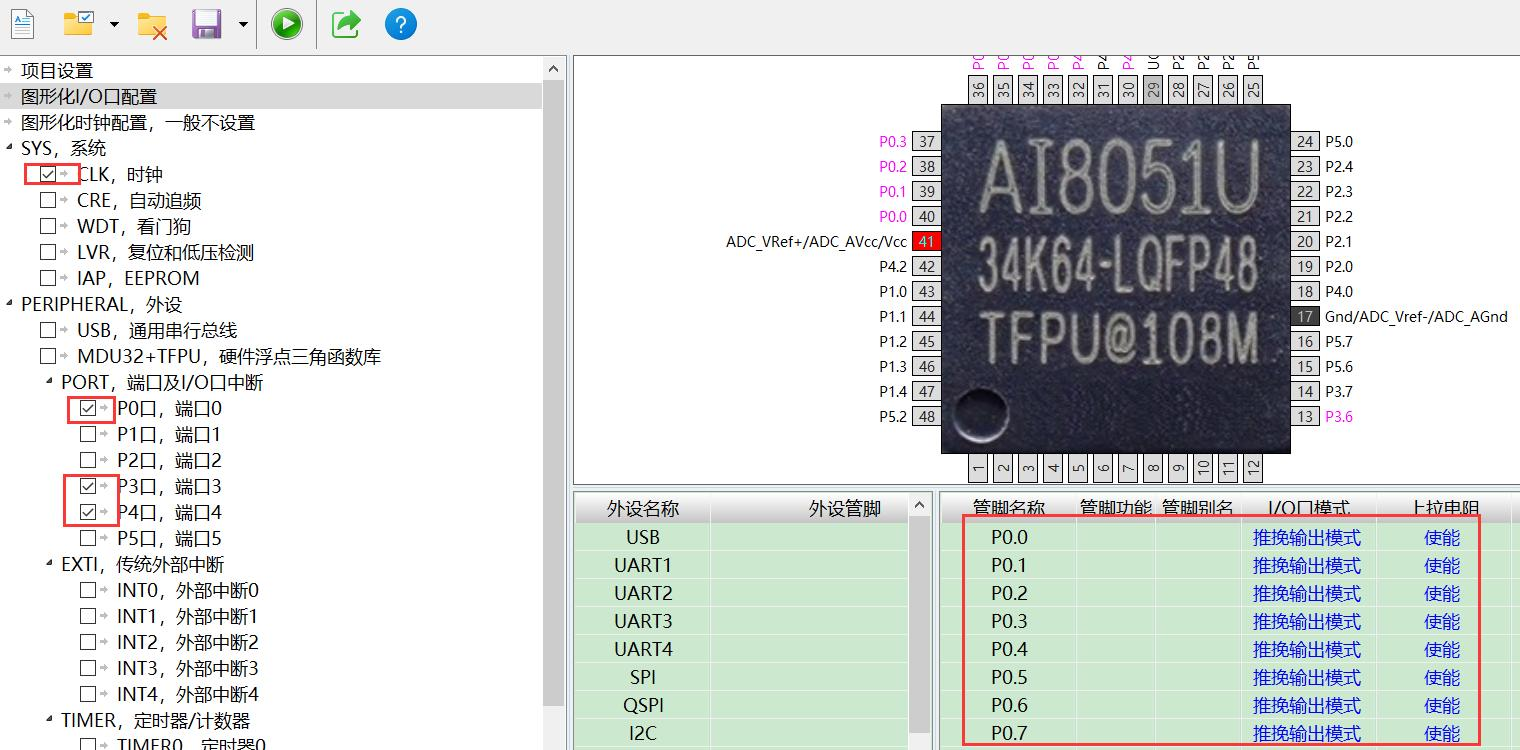Select 项目设置 in the tree
The width and height of the screenshot is (1520, 750).
[57, 71]
